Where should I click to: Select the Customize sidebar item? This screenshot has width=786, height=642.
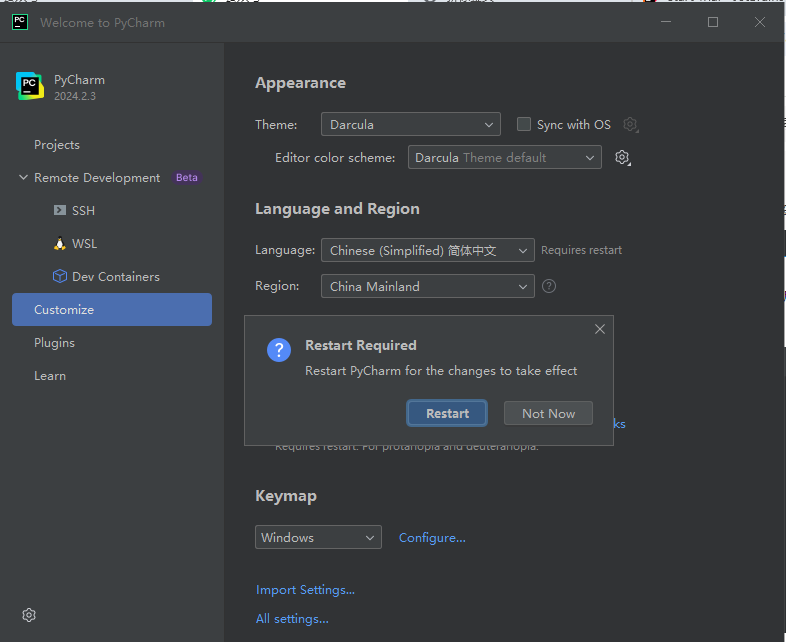pyautogui.click(x=112, y=310)
